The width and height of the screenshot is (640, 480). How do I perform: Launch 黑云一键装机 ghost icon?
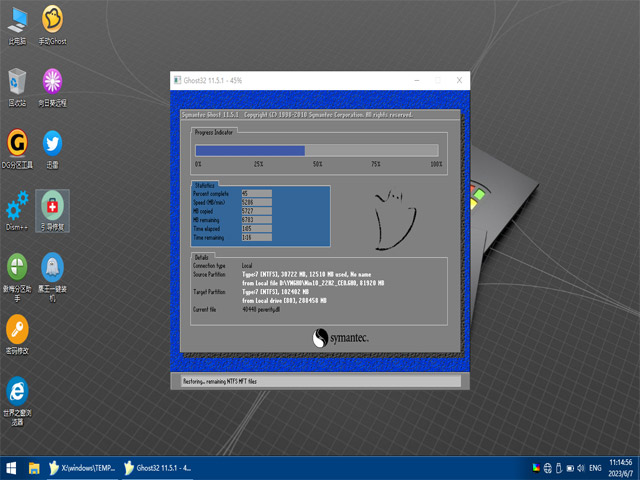coord(52,278)
